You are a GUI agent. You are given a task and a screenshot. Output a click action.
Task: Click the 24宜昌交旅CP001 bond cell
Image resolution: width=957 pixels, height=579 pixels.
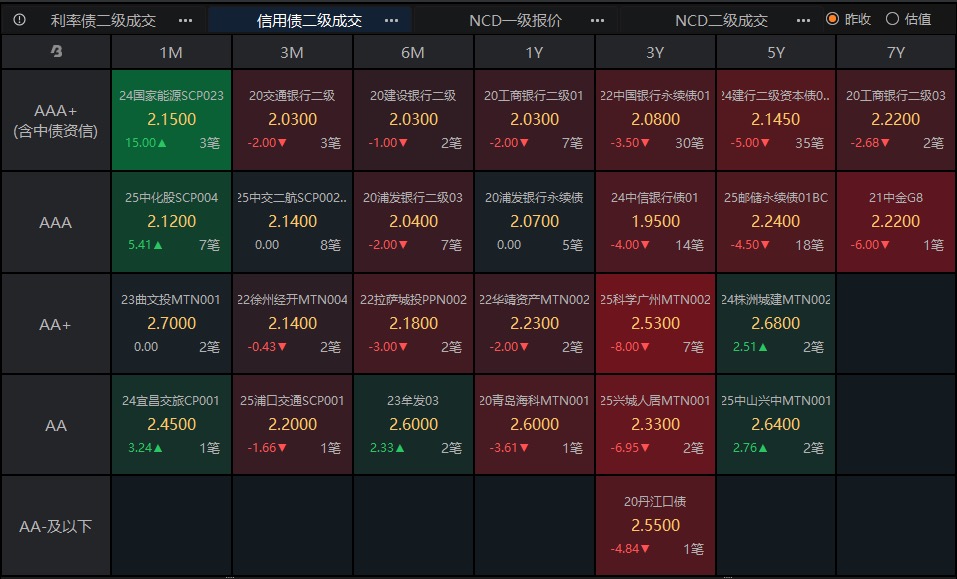pyautogui.click(x=171, y=425)
